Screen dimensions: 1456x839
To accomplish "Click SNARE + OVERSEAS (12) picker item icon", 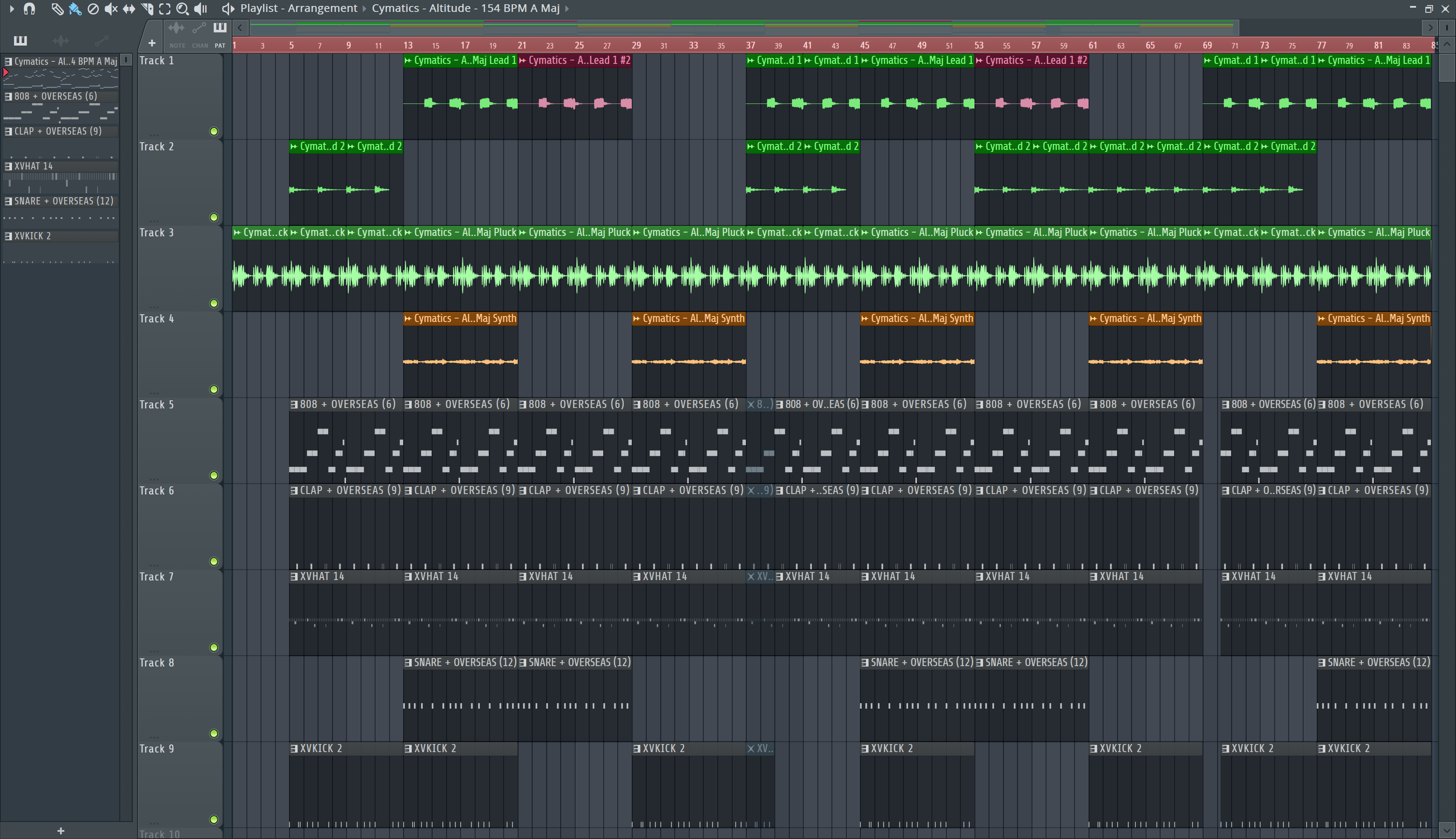I will pyautogui.click(x=8, y=201).
